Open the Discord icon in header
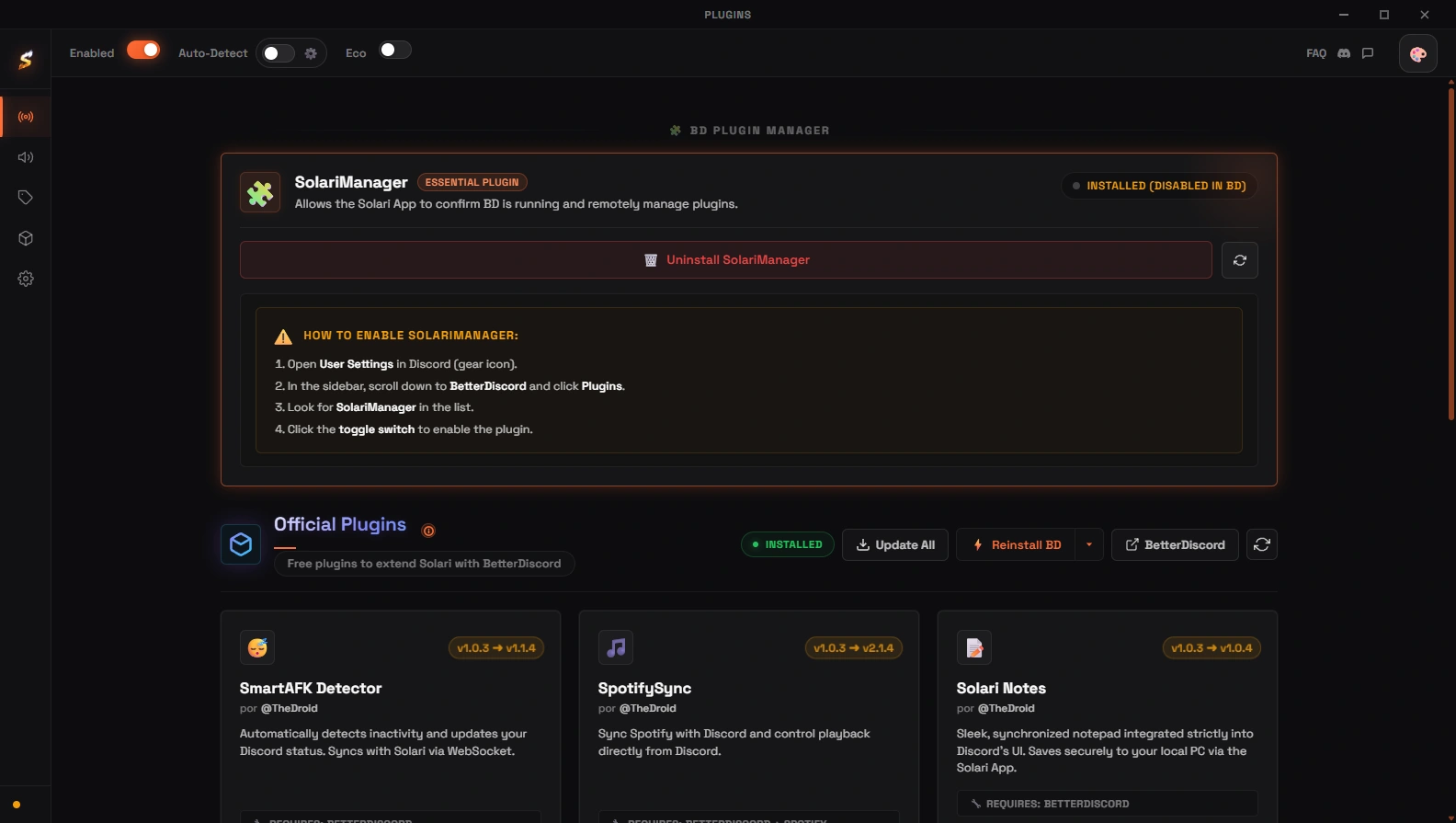This screenshot has height=823, width=1456. click(x=1344, y=53)
